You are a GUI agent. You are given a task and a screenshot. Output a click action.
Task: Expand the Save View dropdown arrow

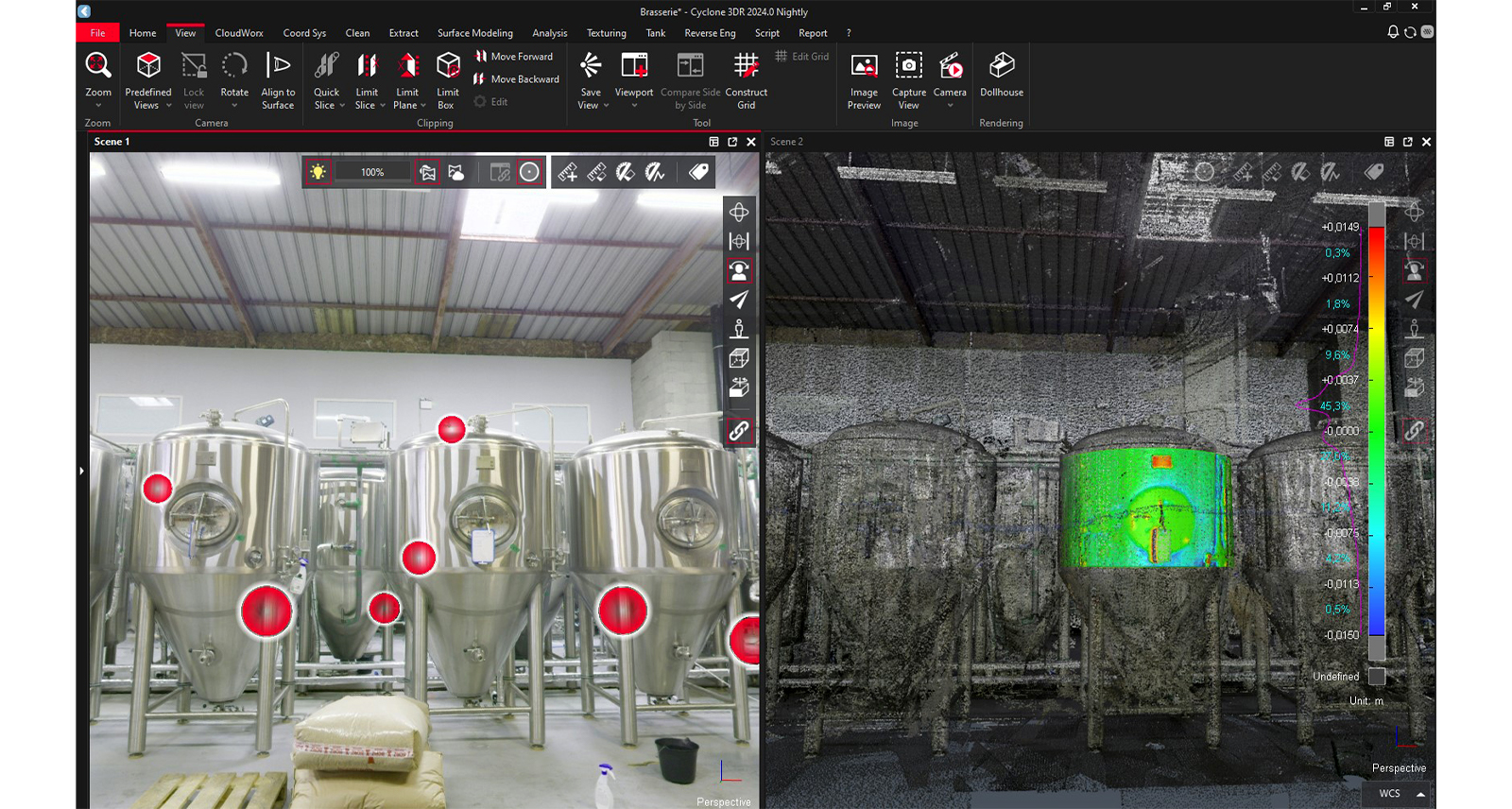point(606,106)
